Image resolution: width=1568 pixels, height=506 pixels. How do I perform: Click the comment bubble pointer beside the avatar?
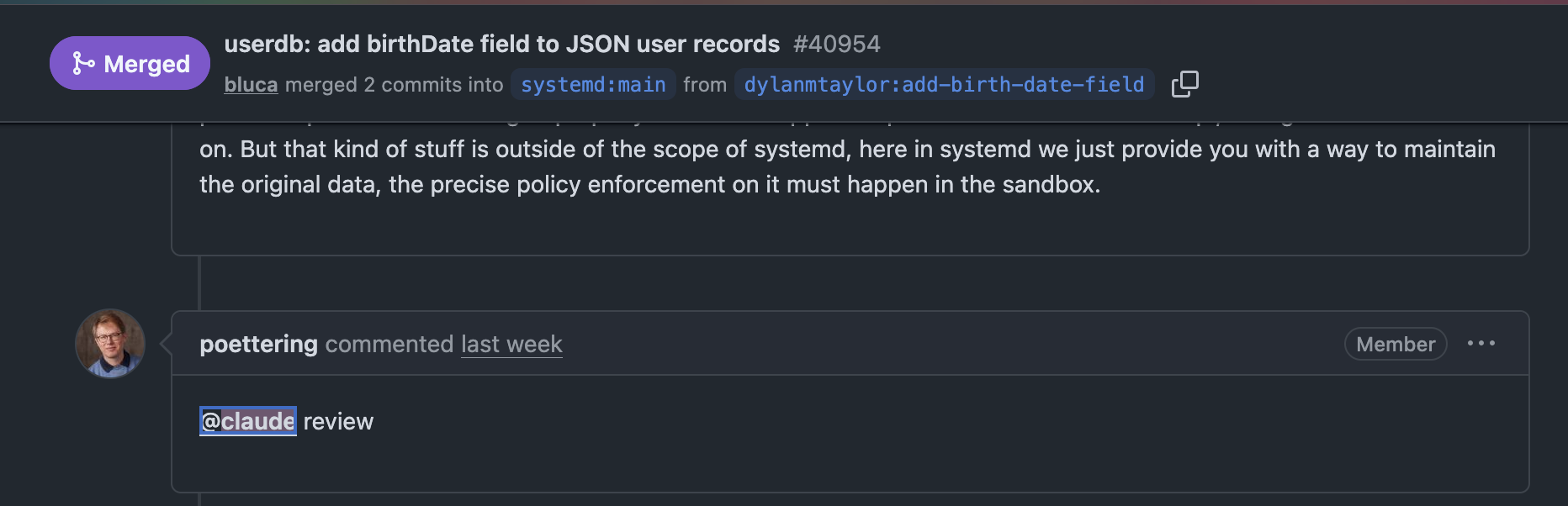point(167,344)
